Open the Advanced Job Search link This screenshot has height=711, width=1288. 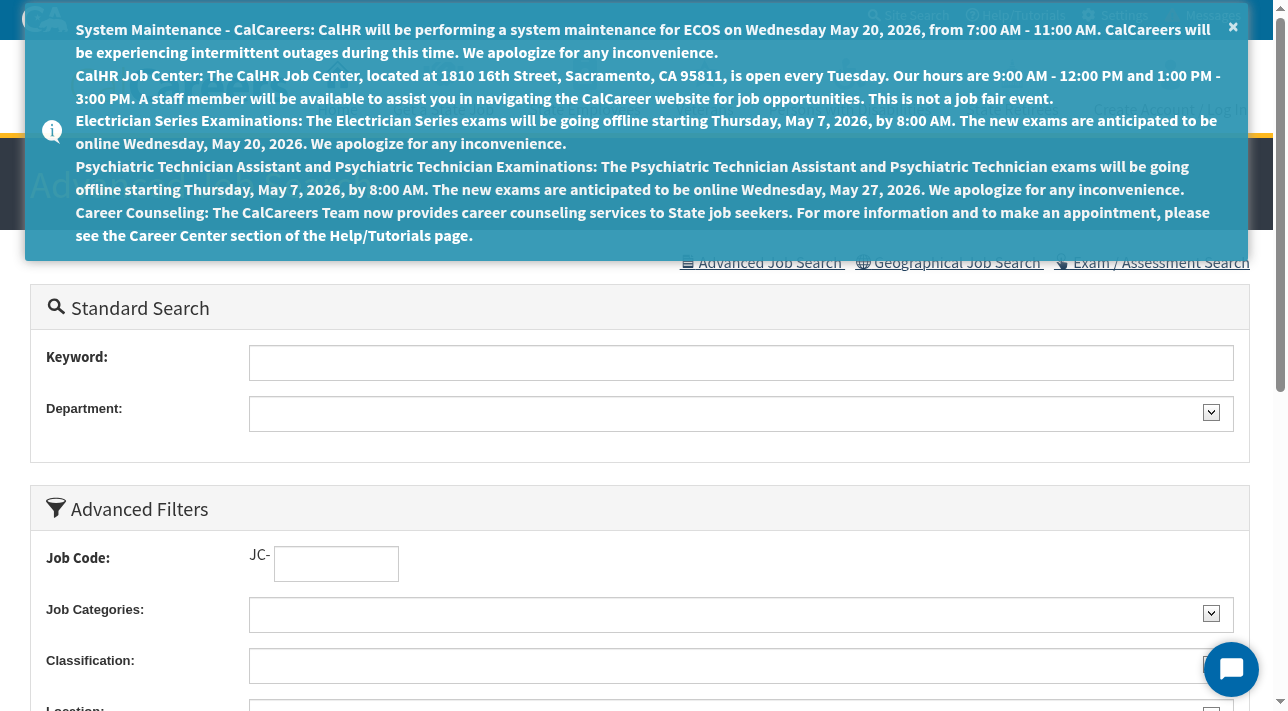[x=762, y=263]
